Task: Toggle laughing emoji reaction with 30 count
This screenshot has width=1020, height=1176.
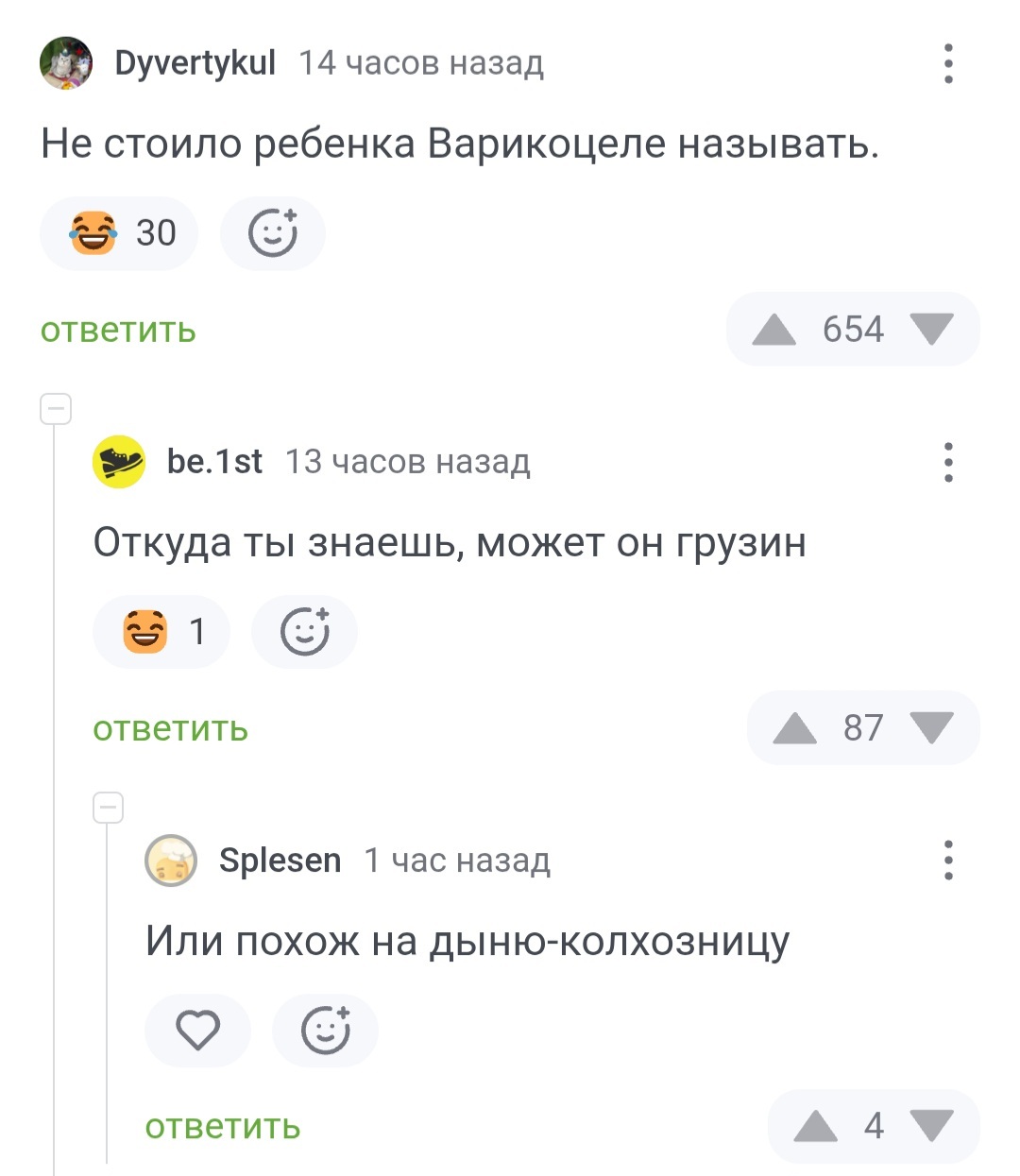Action: [119, 233]
